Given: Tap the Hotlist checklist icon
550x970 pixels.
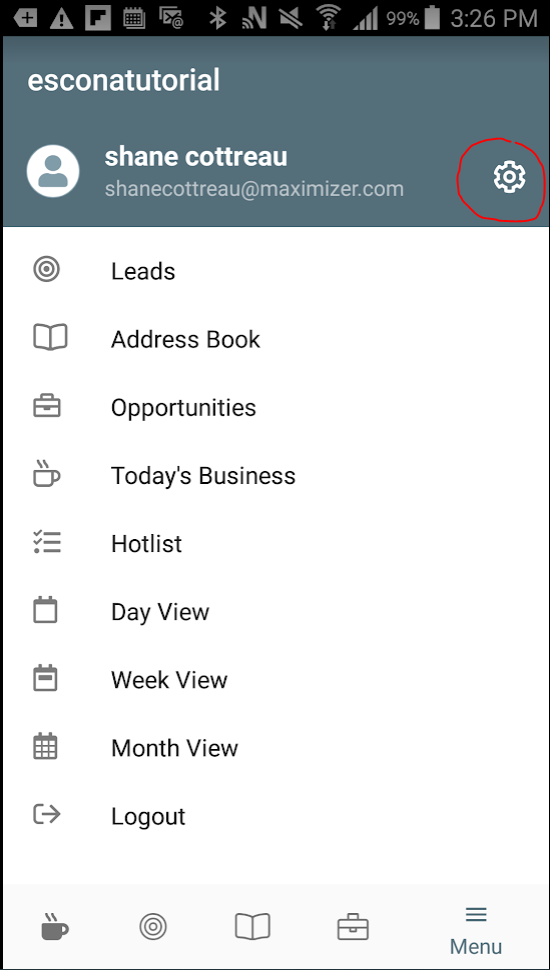Looking at the screenshot, I should click(46, 543).
